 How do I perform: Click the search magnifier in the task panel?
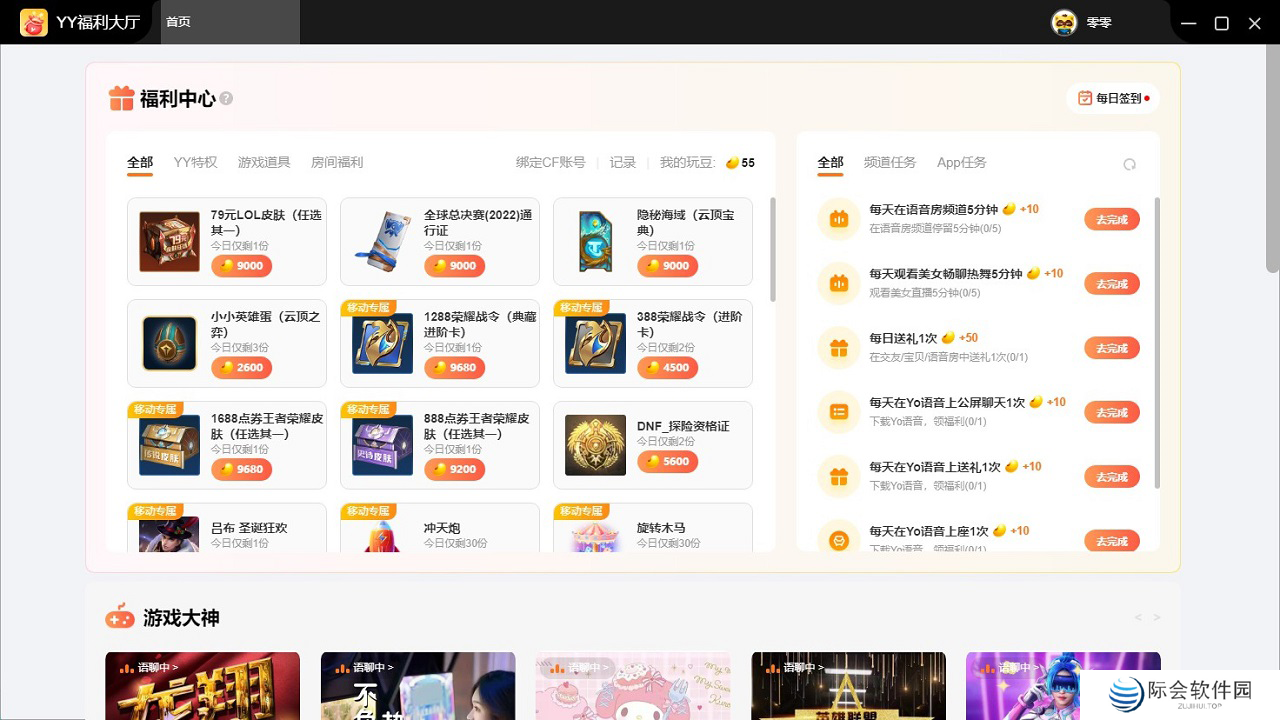(1130, 163)
